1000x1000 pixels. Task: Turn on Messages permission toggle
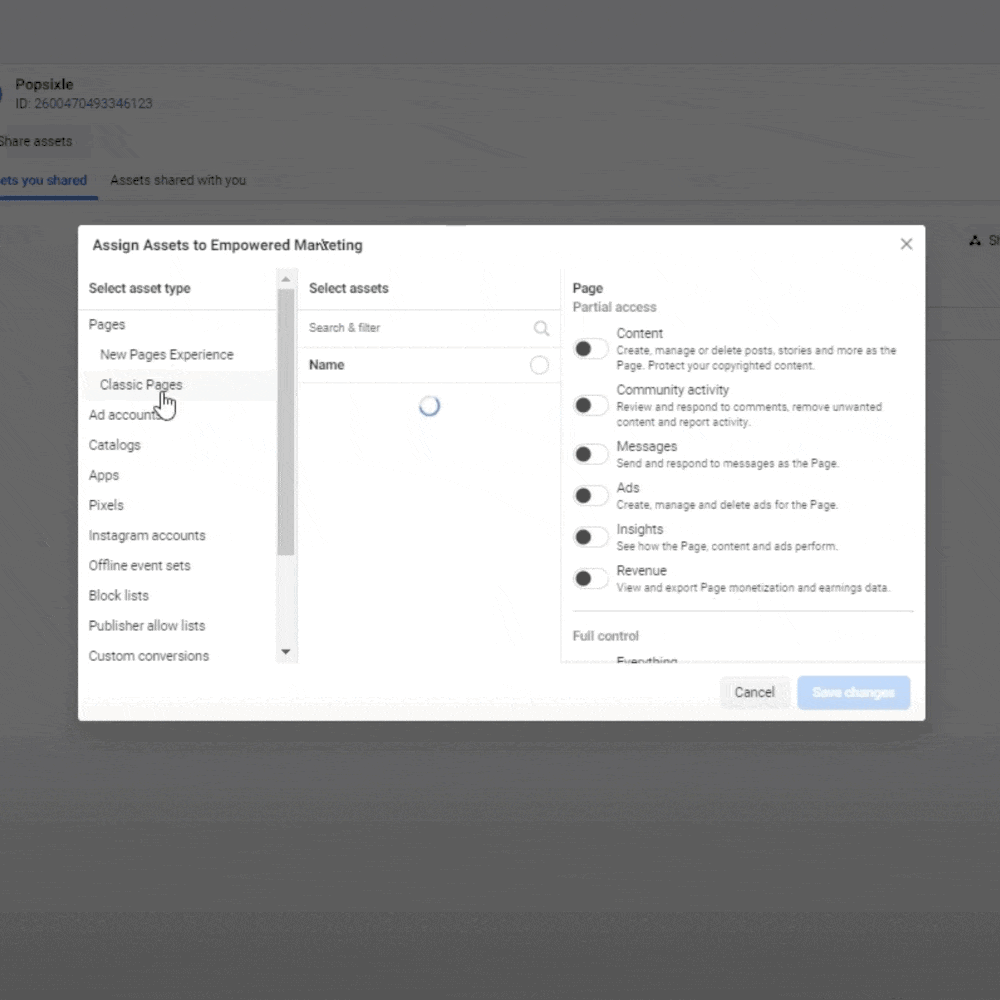[x=590, y=454]
